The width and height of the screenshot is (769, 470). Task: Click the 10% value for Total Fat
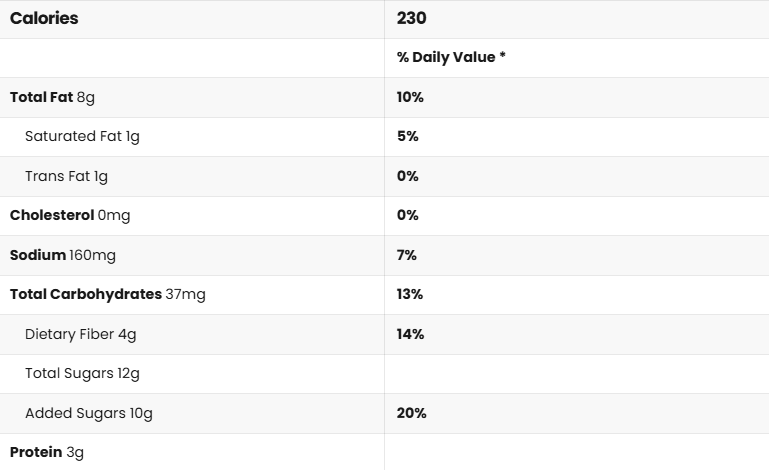pos(410,97)
